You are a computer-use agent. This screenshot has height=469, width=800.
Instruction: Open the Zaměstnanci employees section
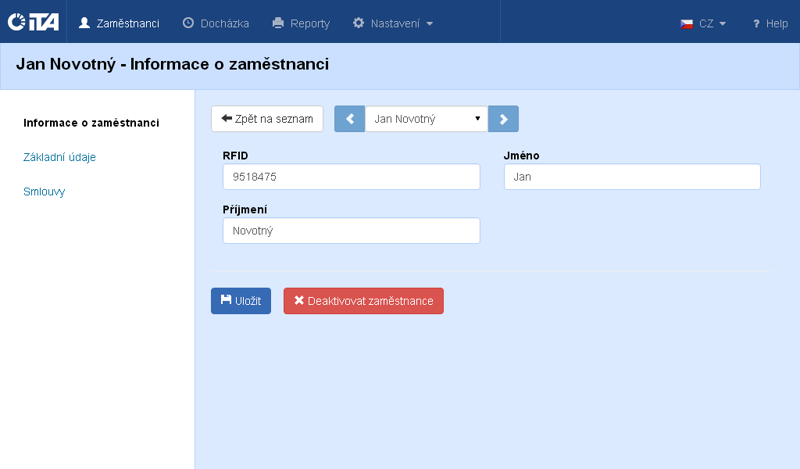pyautogui.click(x=118, y=22)
